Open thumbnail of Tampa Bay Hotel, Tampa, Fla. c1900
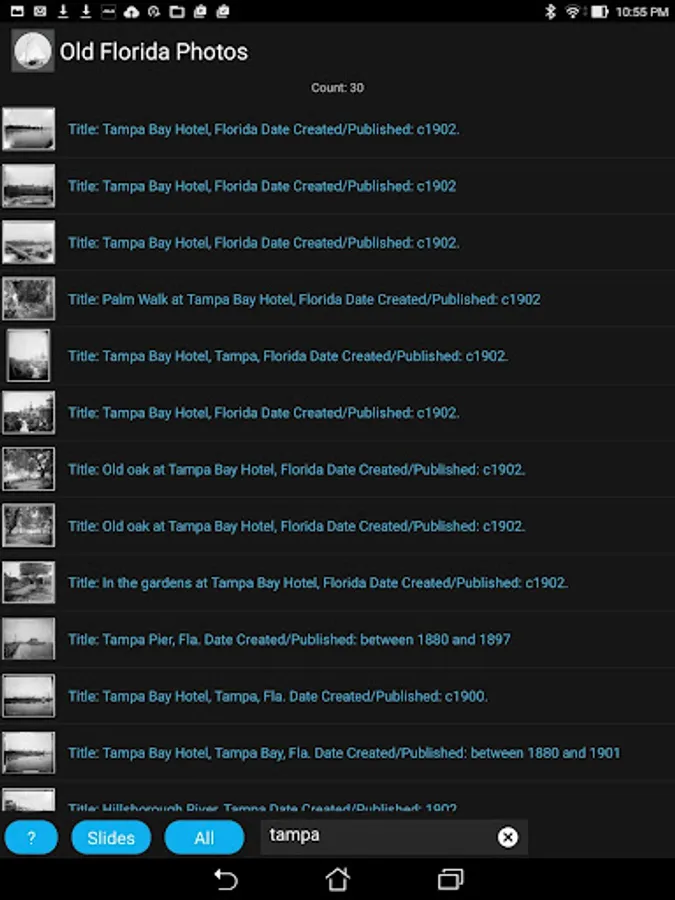 coord(29,696)
